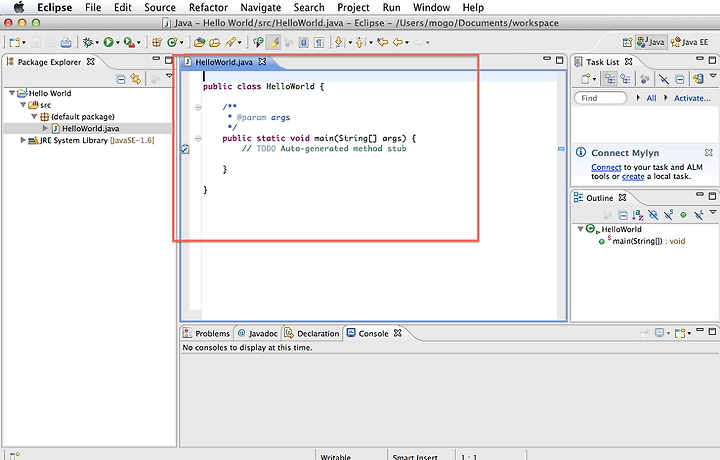This screenshot has height=460, width=720.
Task: Open the Package Explorer view menu
Action: (169, 76)
